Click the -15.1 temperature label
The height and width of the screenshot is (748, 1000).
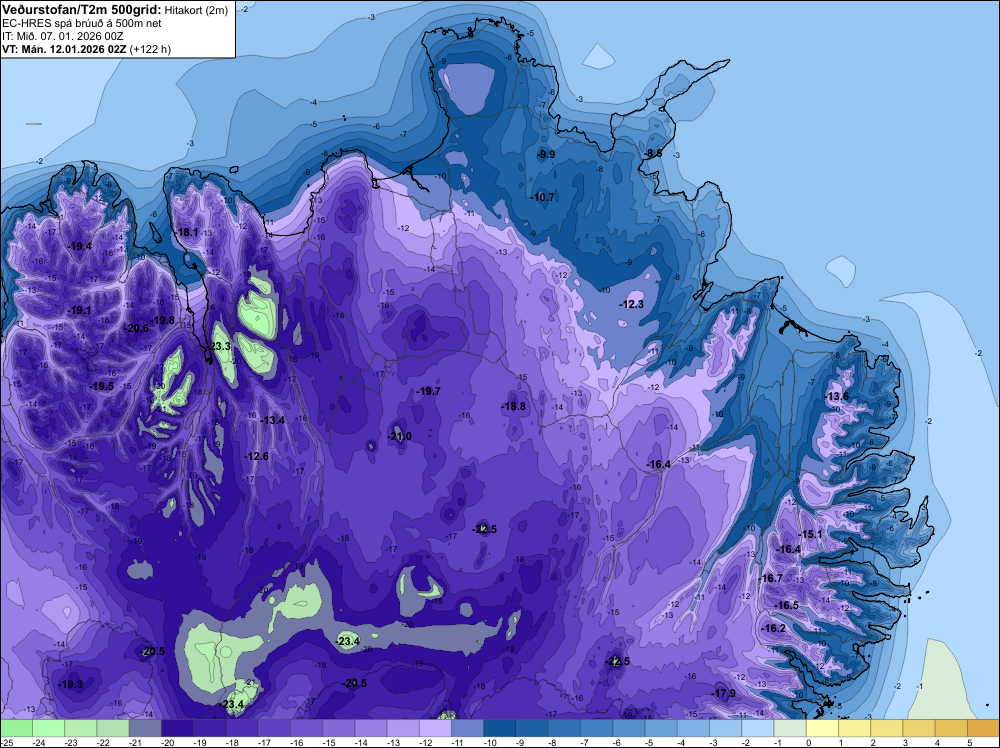[x=810, y=534]
